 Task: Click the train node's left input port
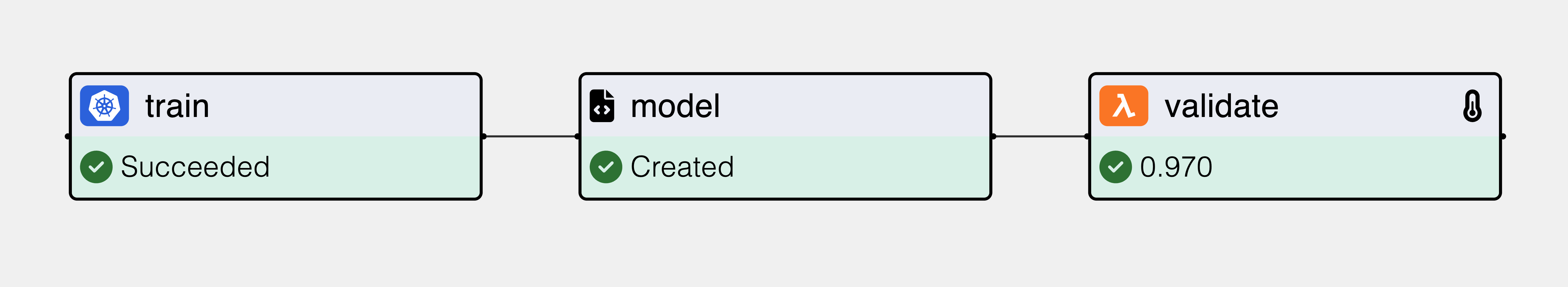[x=68, y=136]
